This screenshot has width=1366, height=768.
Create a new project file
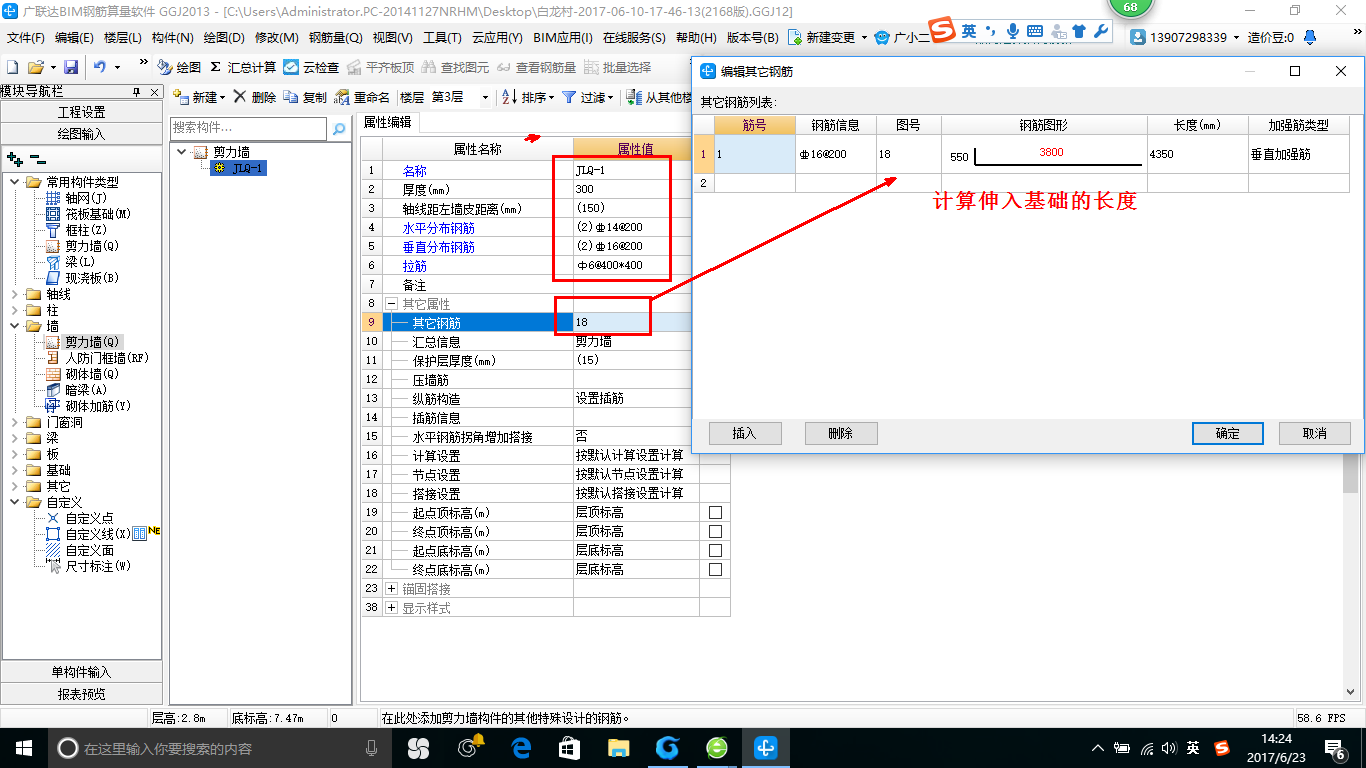pyautogui.click(x=12, y=67)
